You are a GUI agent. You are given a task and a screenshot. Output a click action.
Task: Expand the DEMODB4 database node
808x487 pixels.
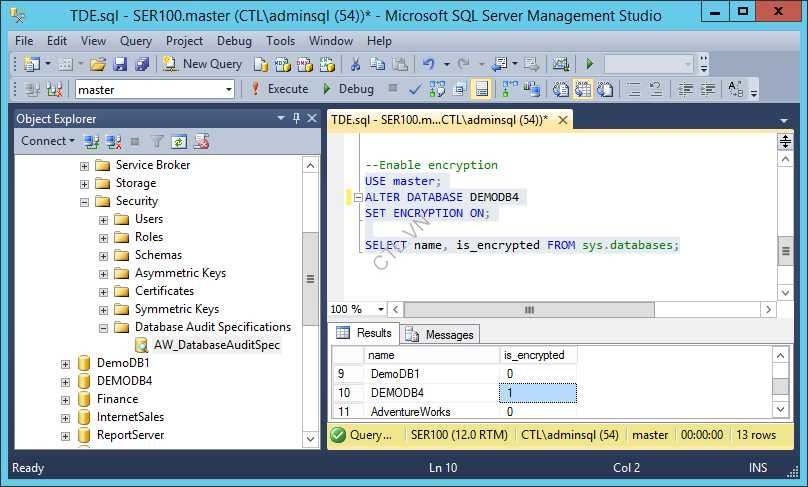pyautogui.click(x=65, y=382)
